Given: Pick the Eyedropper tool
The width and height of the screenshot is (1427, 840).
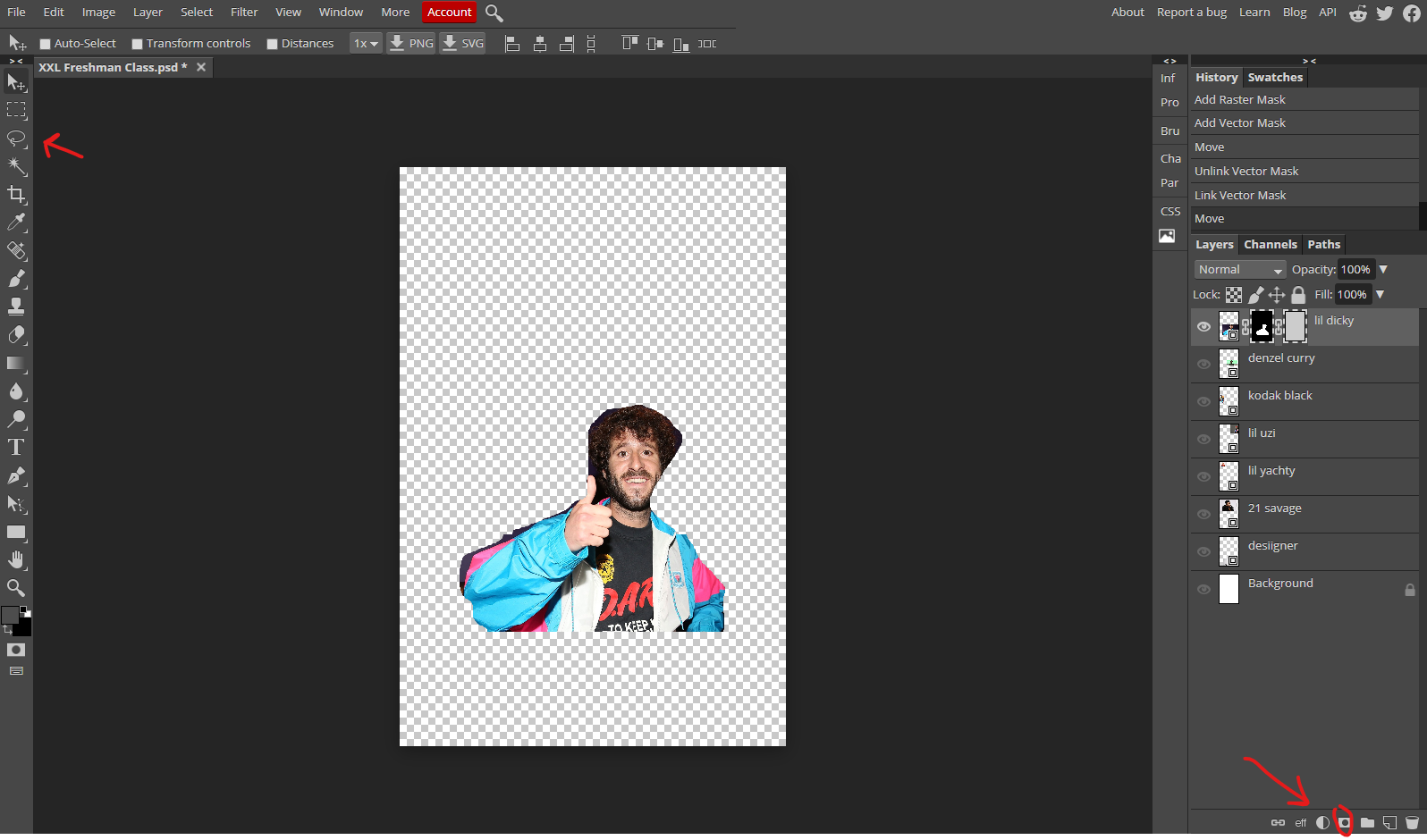Looking at the screenshot, I should point(16,223).
